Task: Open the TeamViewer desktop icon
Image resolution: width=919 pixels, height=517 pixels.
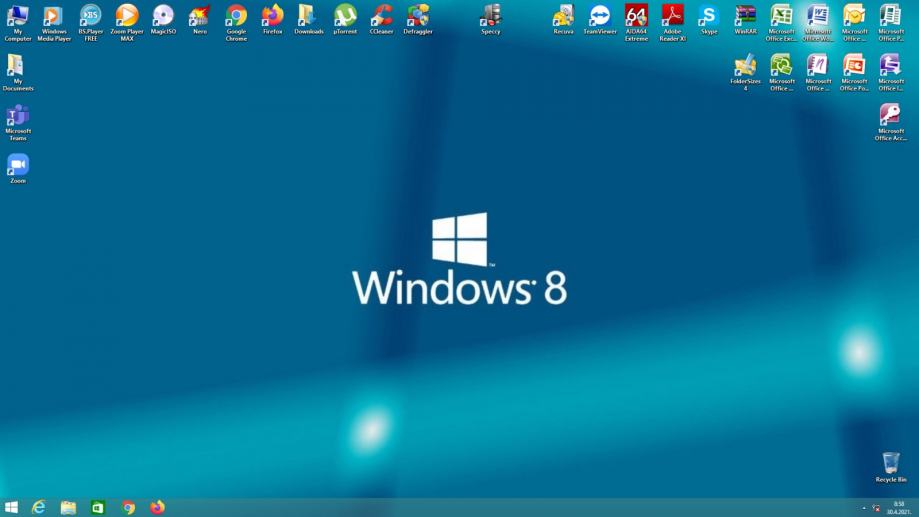Action: pos(600,19)
